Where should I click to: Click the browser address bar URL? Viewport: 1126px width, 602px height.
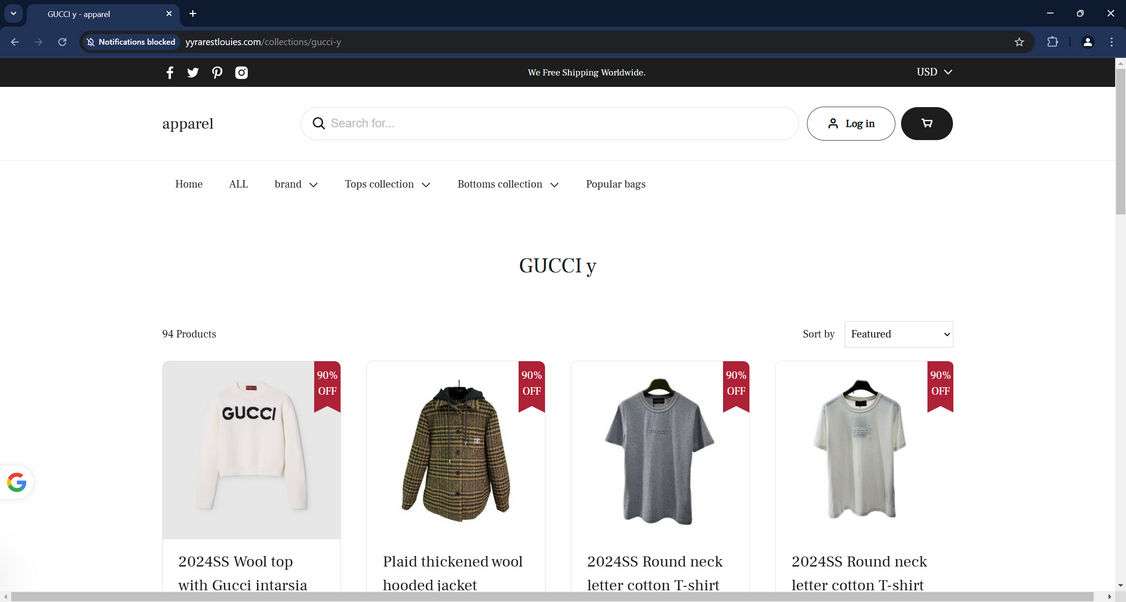point(263,42)
